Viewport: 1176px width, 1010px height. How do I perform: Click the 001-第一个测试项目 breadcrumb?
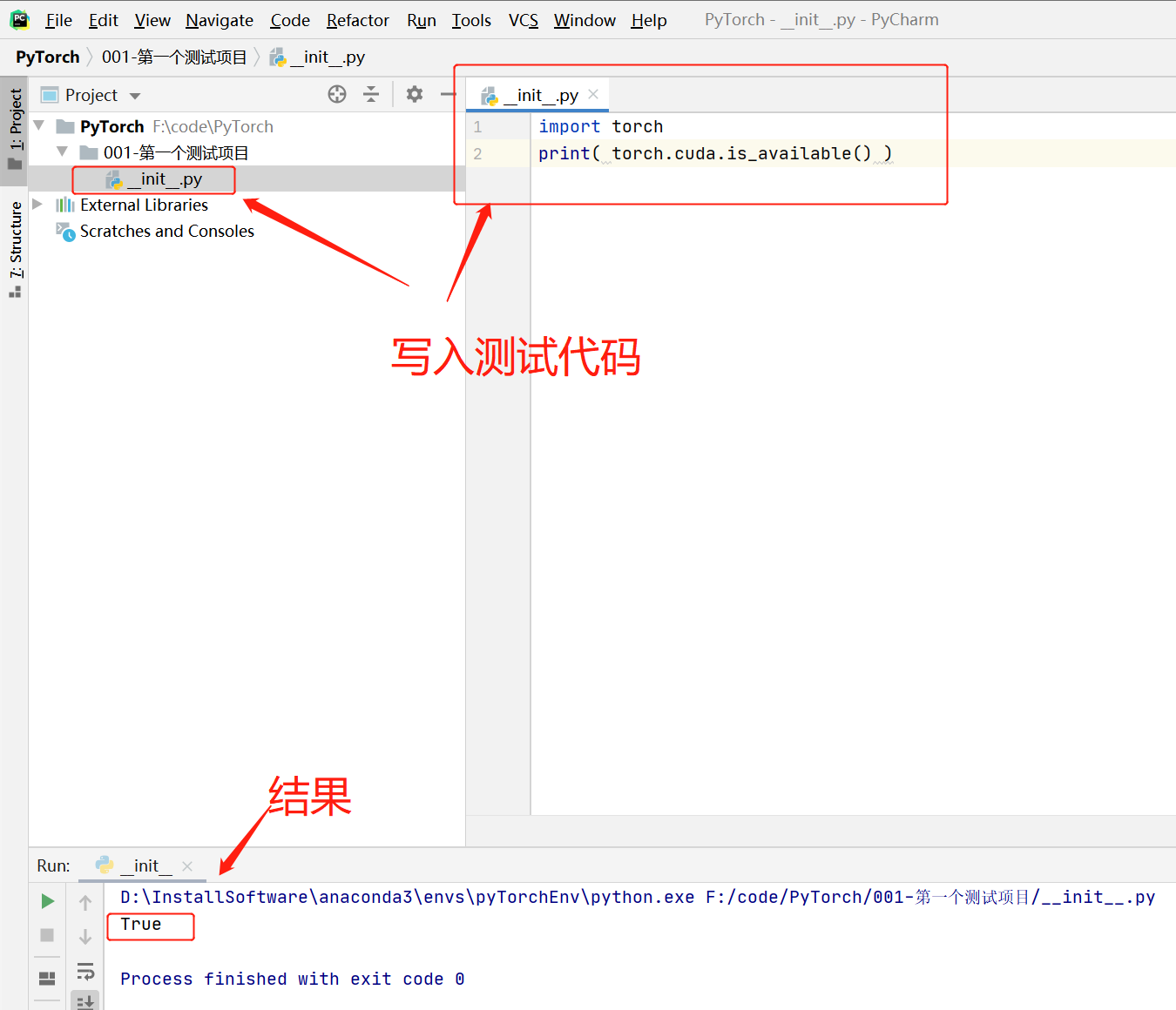click(x=174, y=57)
